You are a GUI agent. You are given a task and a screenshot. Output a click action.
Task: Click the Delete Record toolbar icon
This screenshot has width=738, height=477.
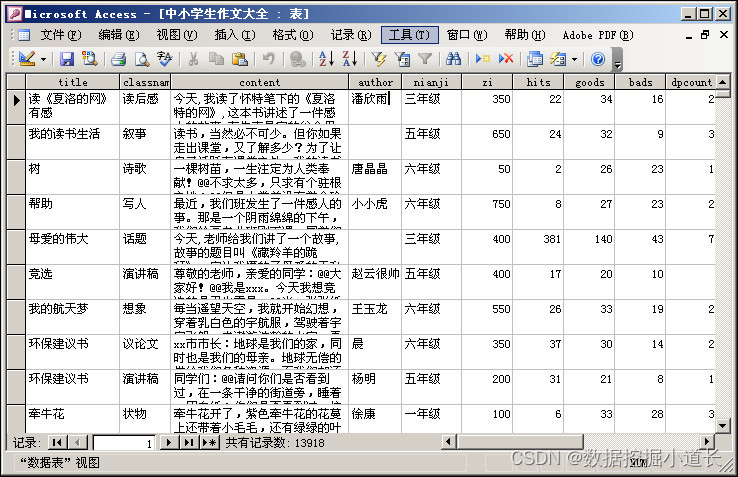(506, 59)
